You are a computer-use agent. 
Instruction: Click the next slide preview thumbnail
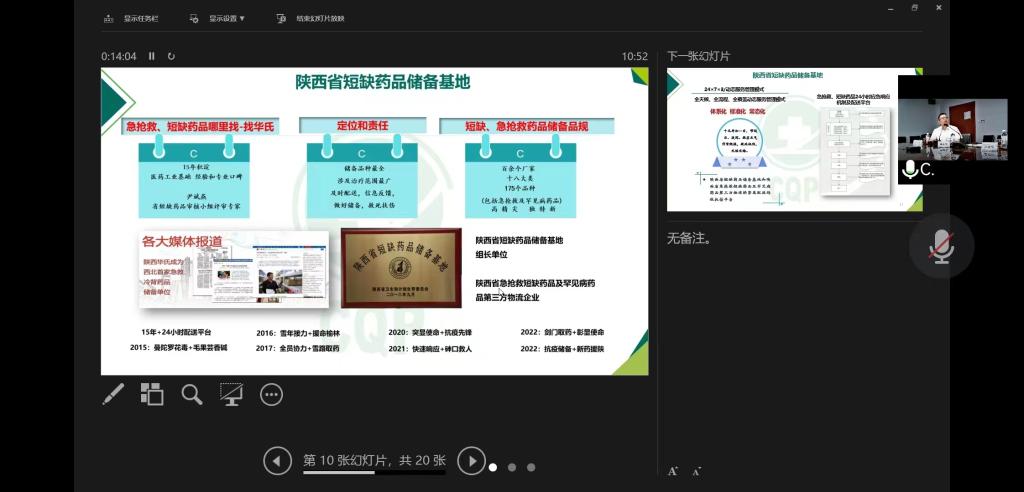(780, 140)
